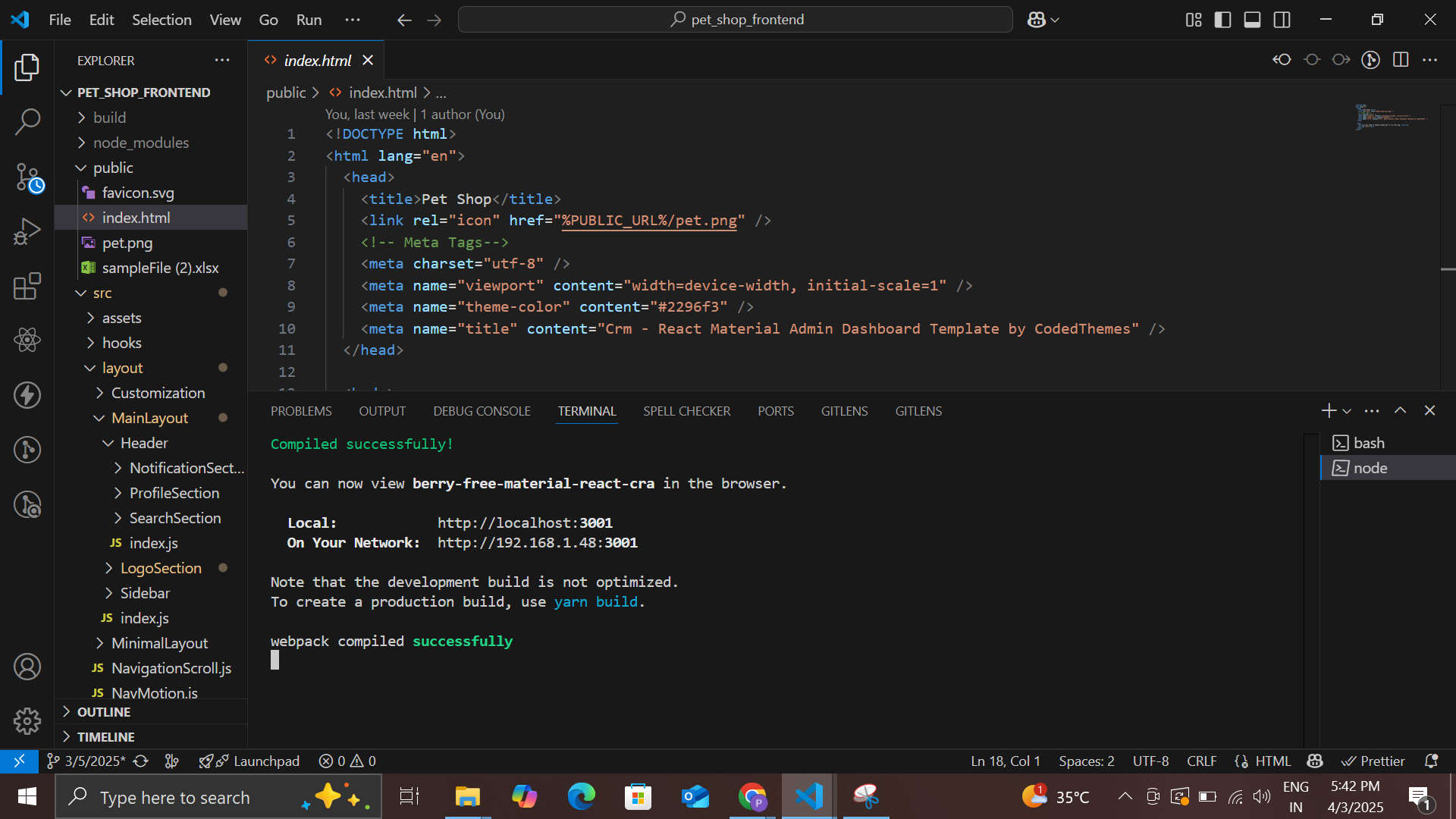Toggle the bottom panel layout button

(x=1252, y=20)
